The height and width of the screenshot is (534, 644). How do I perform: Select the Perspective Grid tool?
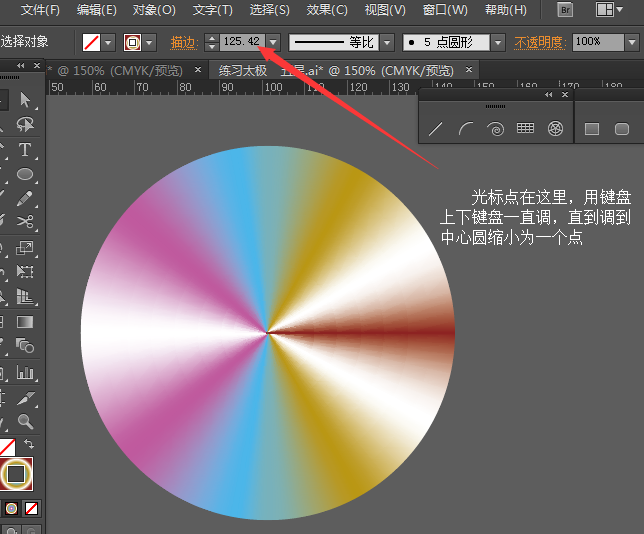25,297
